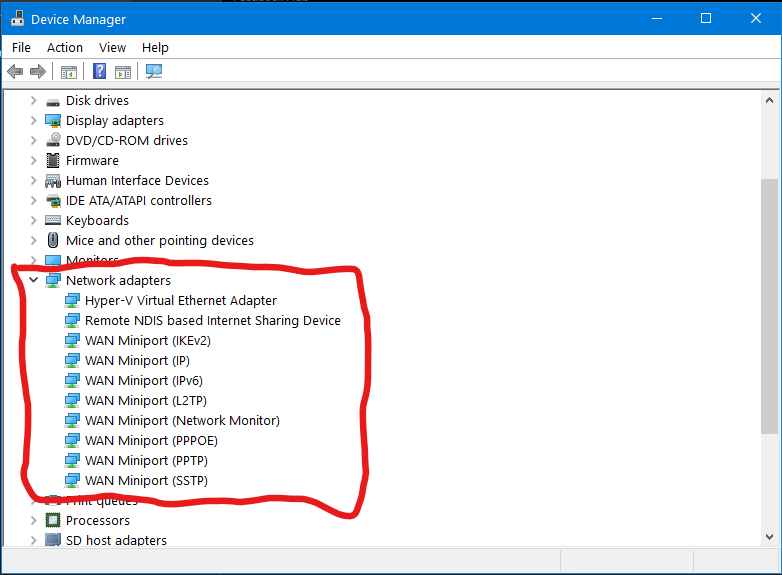Expand the Firmware node

point(33,160)
